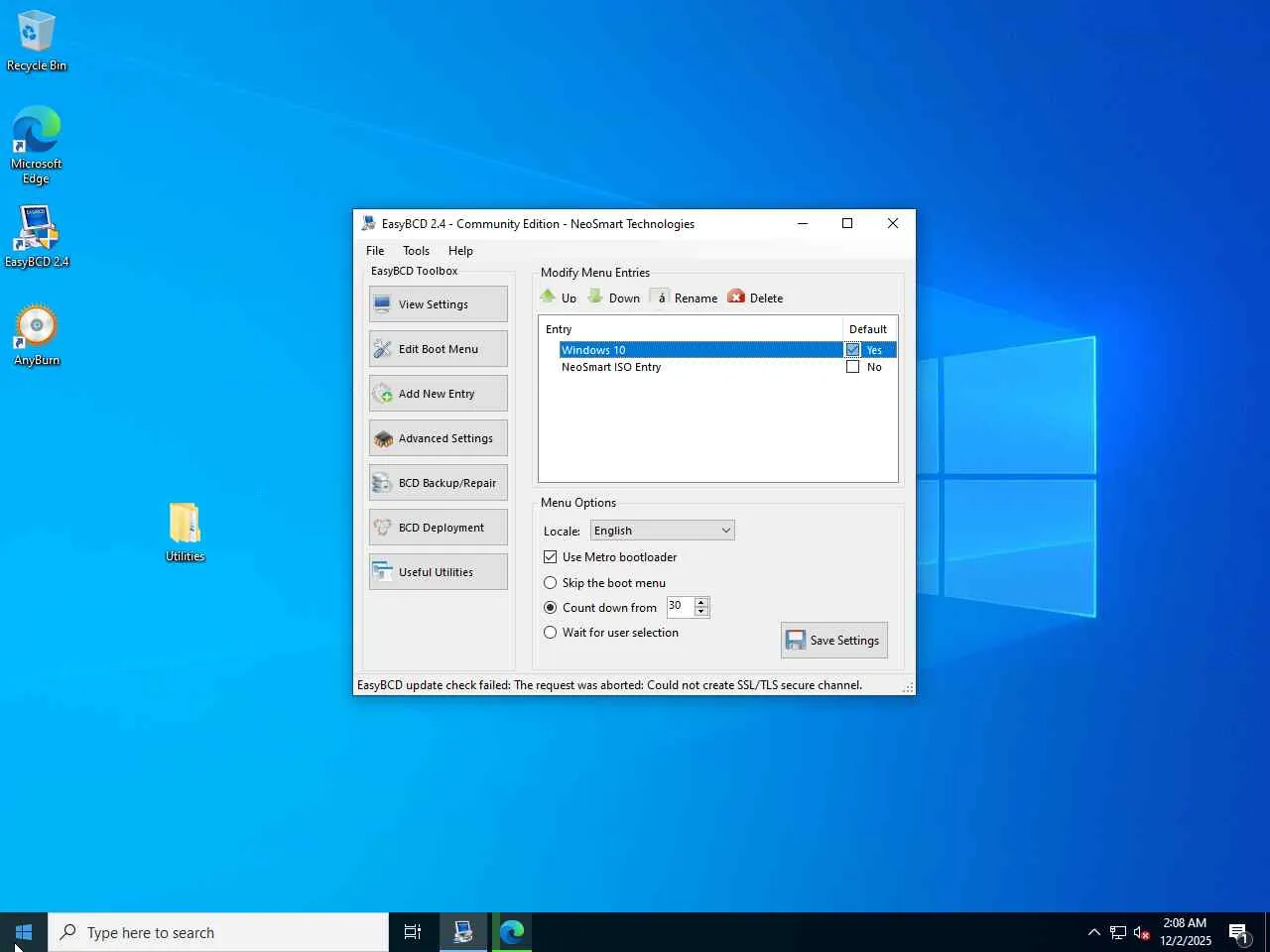Select the AnyBurn desktop shortcut
The width and height of the screenshot is (1270, 952).
(37, 335)
